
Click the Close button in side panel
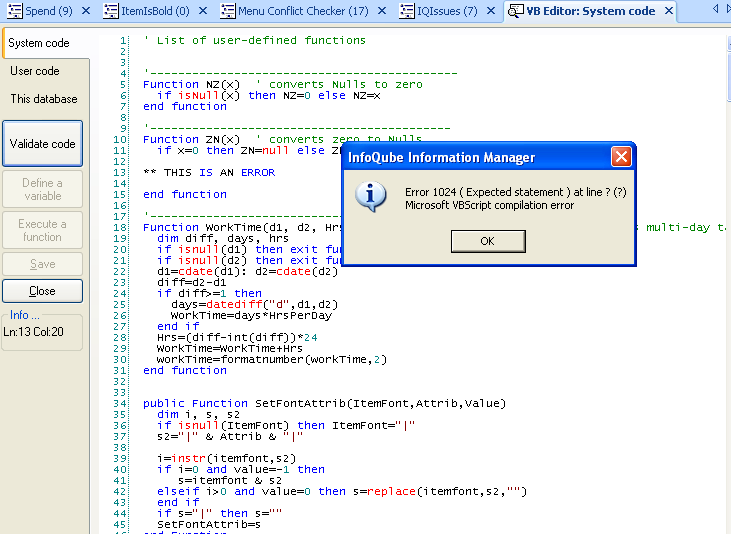(x=42, y=291)
